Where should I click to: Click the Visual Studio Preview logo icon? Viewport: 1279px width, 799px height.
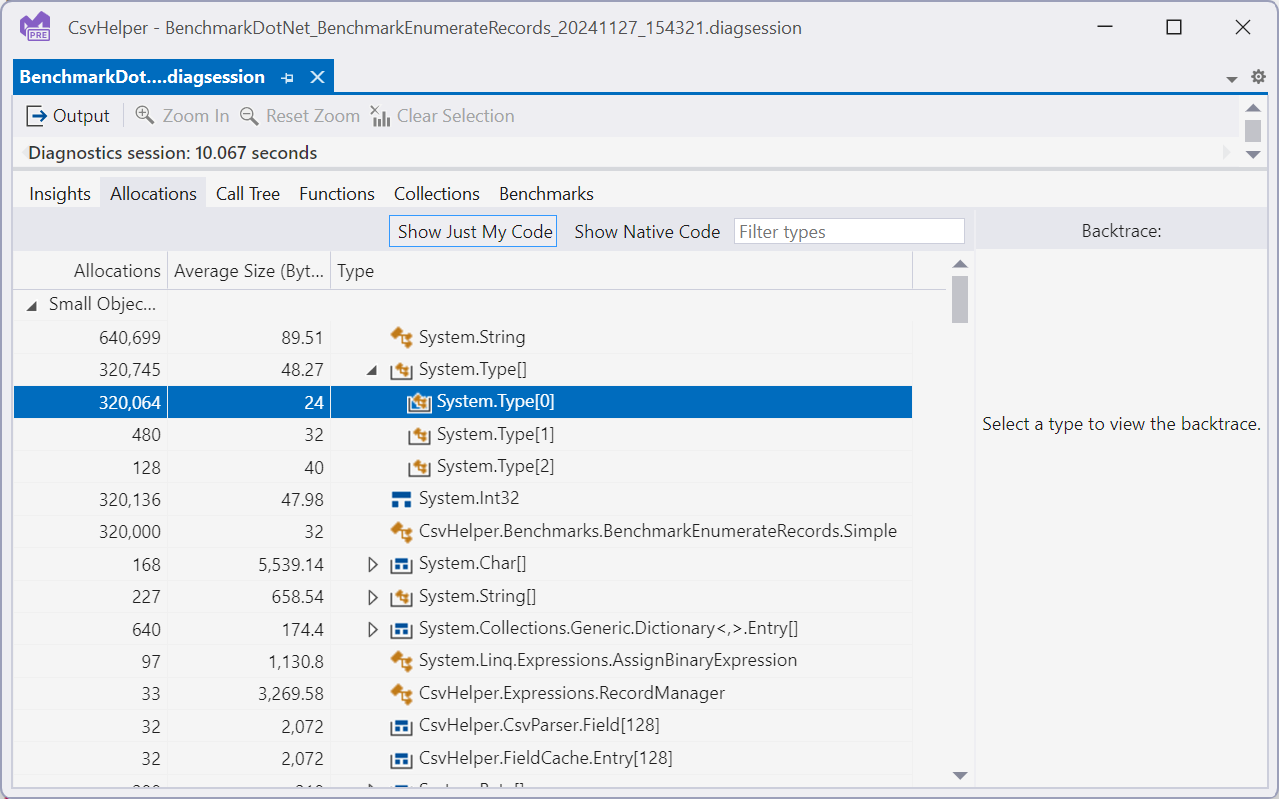(x=36, y=27)
